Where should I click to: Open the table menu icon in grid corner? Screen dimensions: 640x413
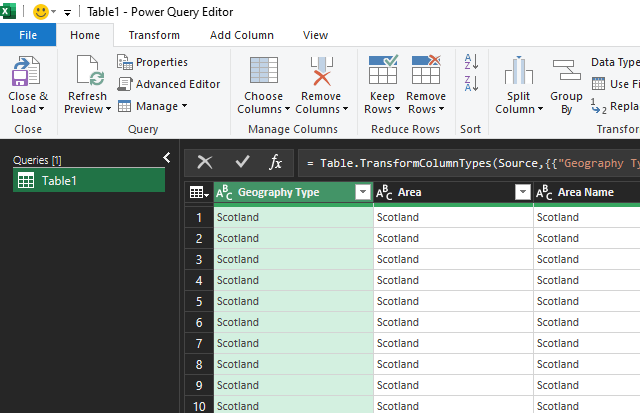click(x=199, y=192)
